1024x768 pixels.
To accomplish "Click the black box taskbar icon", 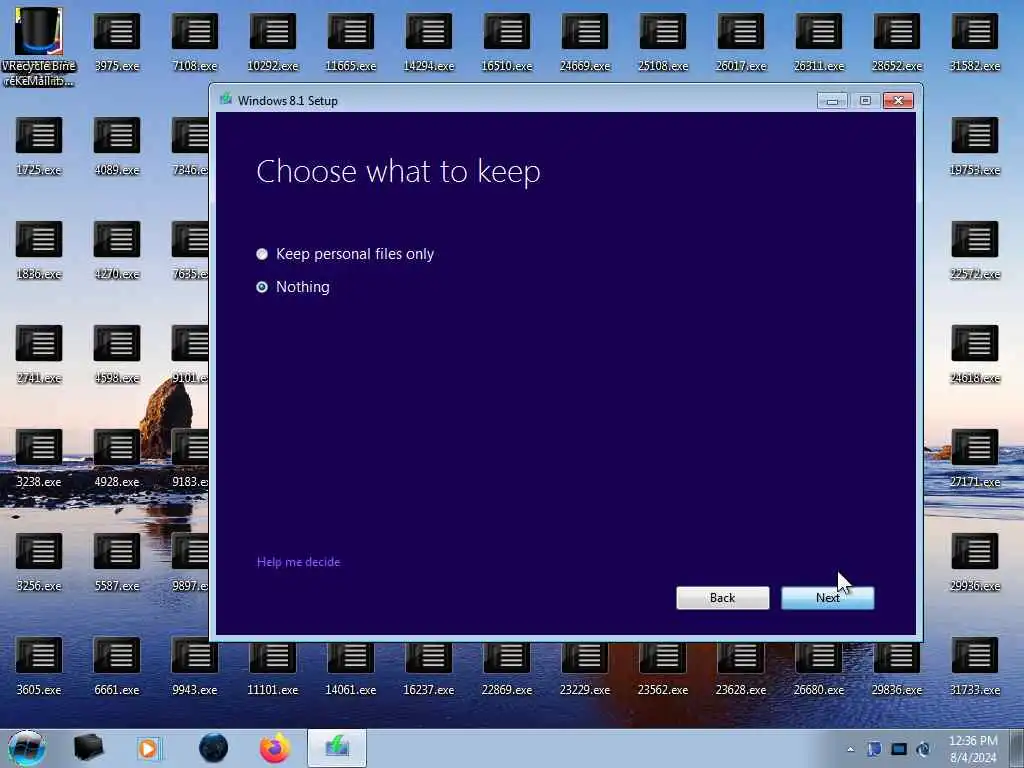I will (x=89, y=748).
